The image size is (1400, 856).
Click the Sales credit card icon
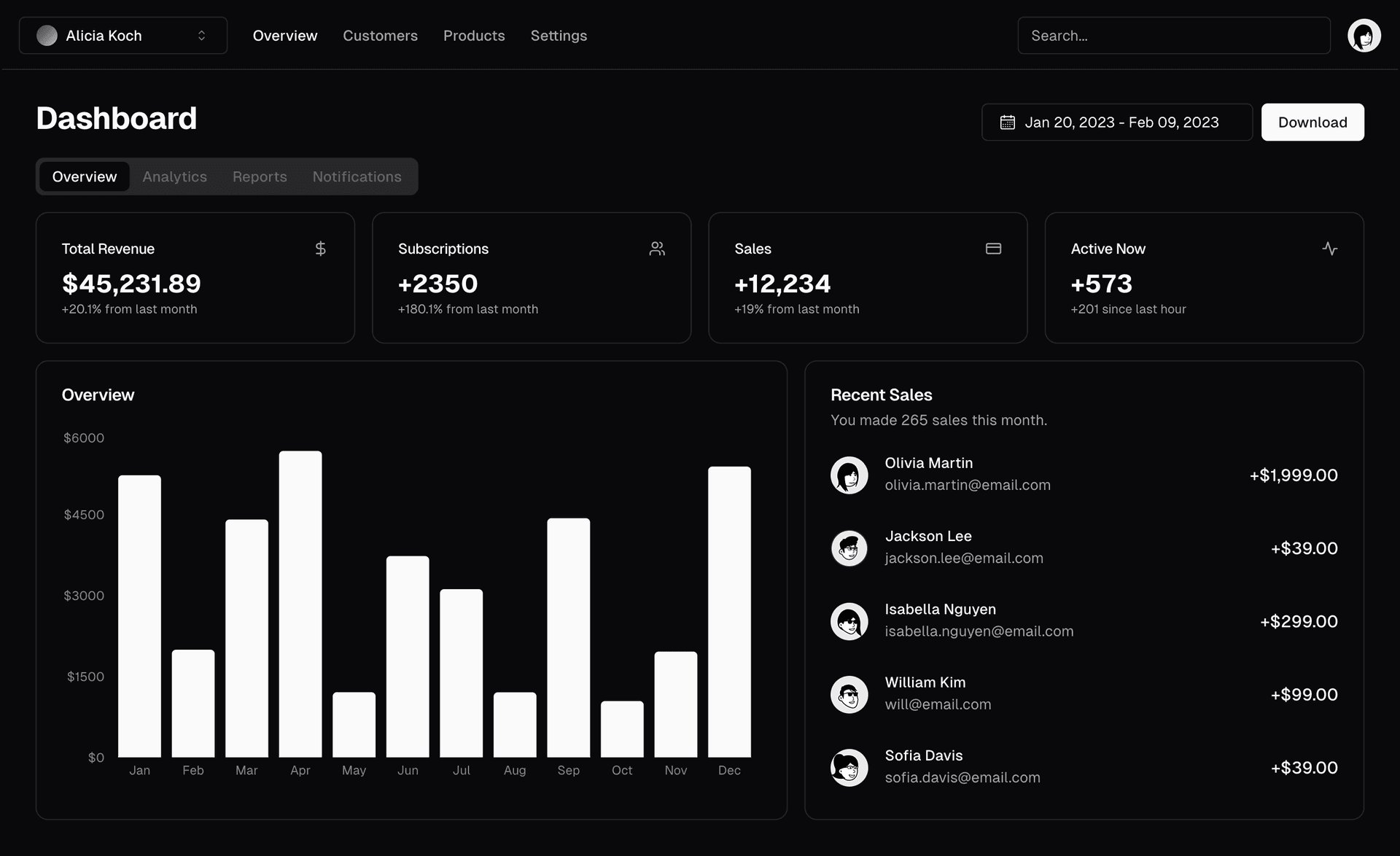[993, 248]
